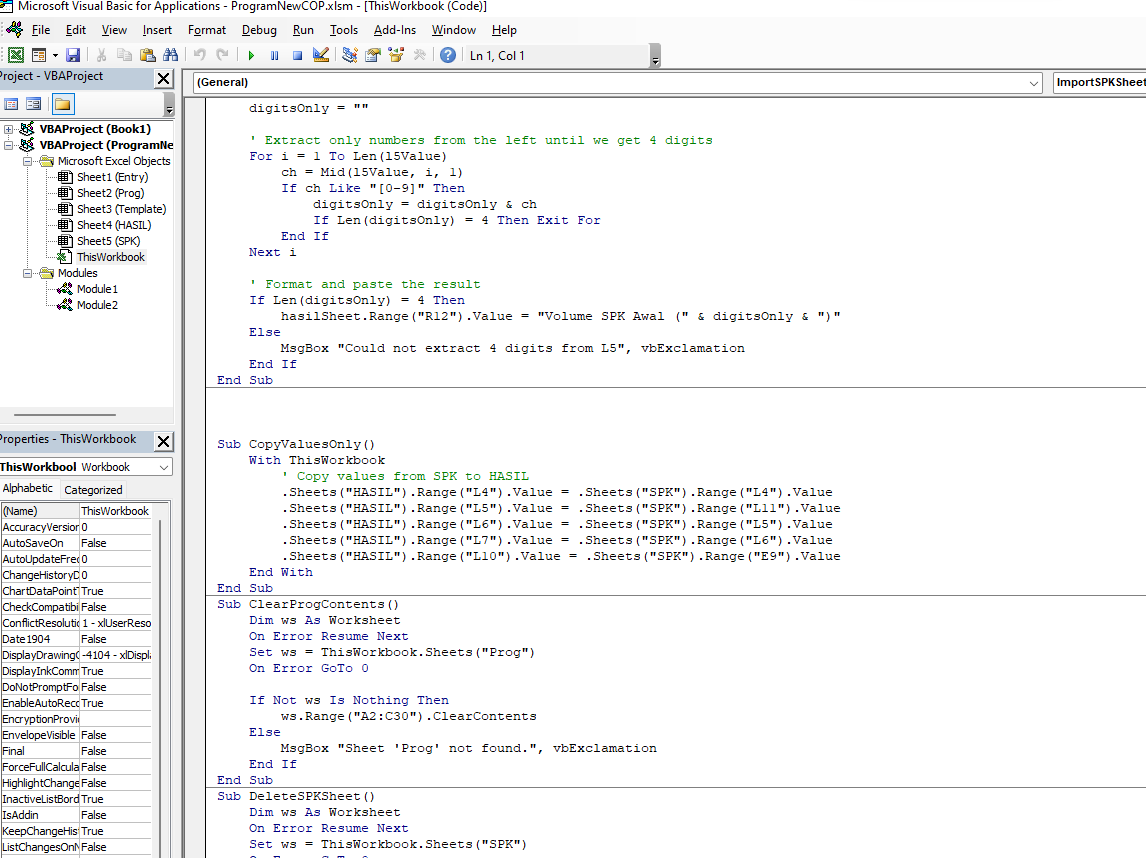Click View Code icon in Project panel
Image resolution: width=1146 pixels, height=861 pixels.
tap(12, 104)
